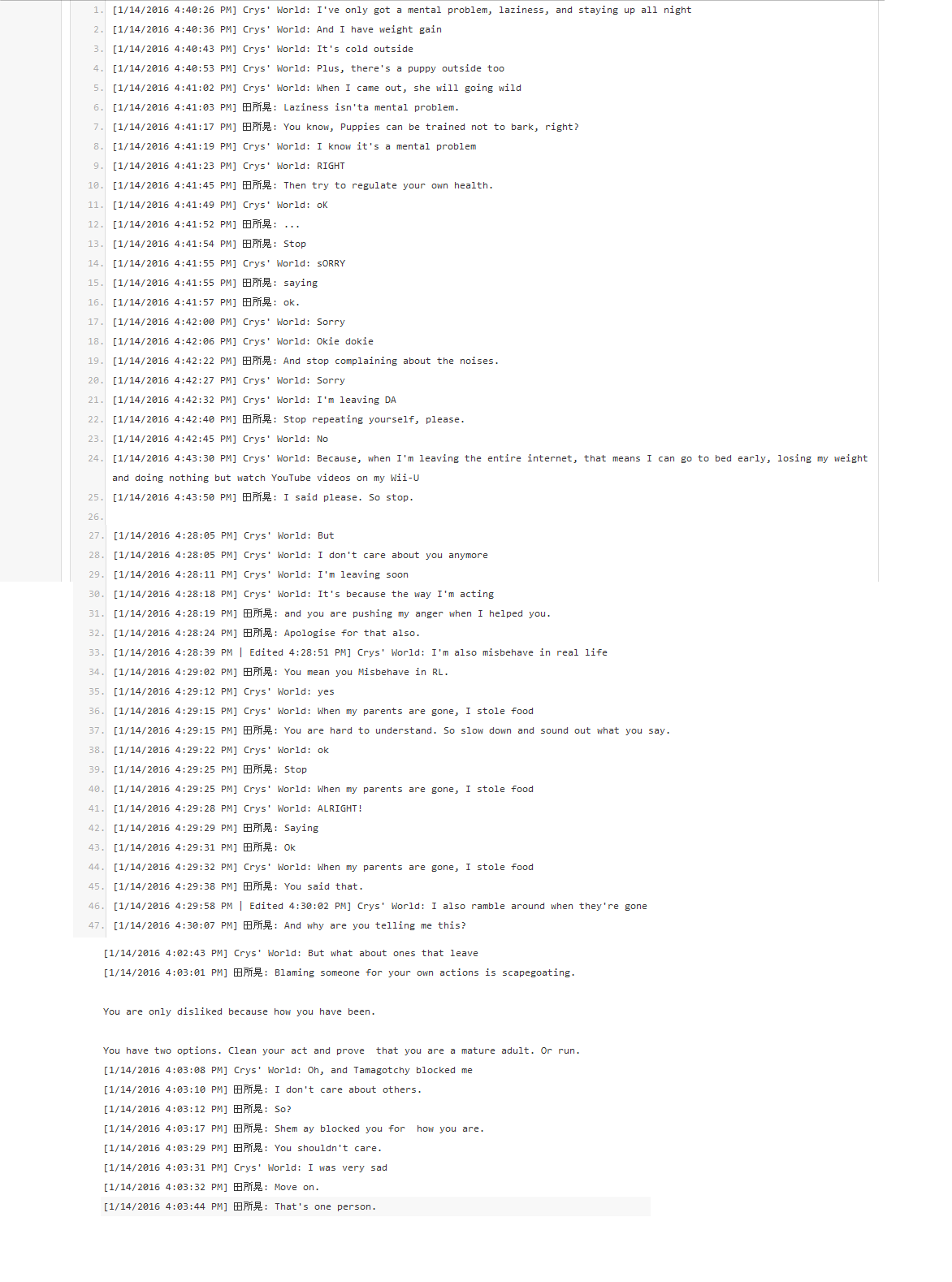Select the "Okie dokie" message on line 18
Screen dimensions: 952x1282
coord(243,341)
